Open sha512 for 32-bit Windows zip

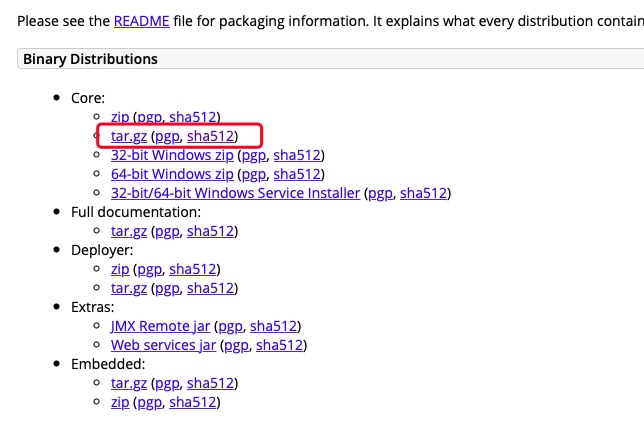point(297,155)
